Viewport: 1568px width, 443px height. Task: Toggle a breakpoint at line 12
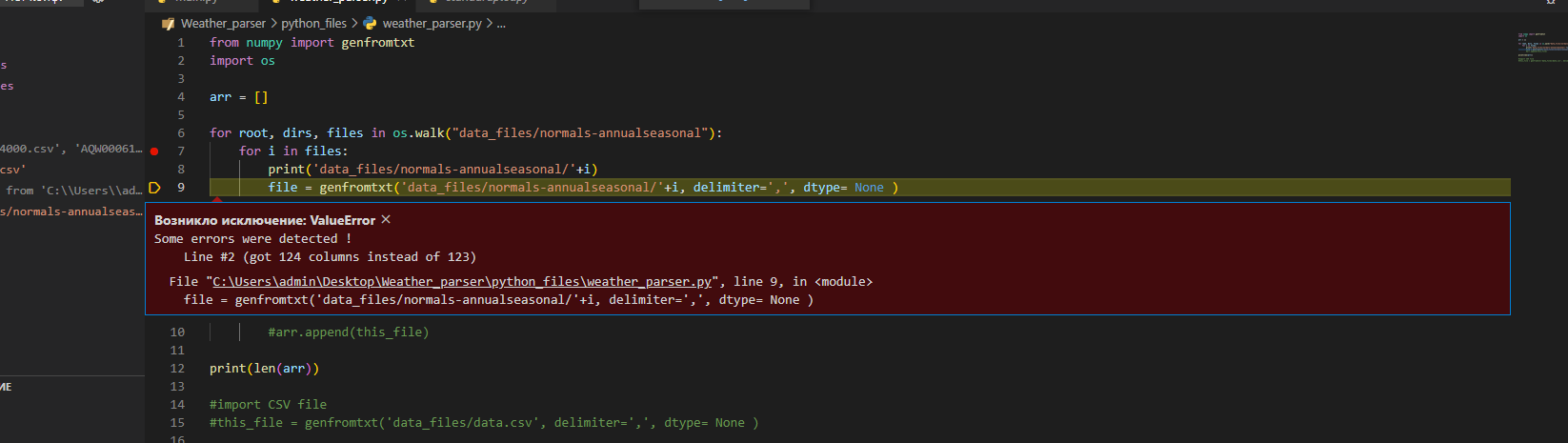point(154,369)
